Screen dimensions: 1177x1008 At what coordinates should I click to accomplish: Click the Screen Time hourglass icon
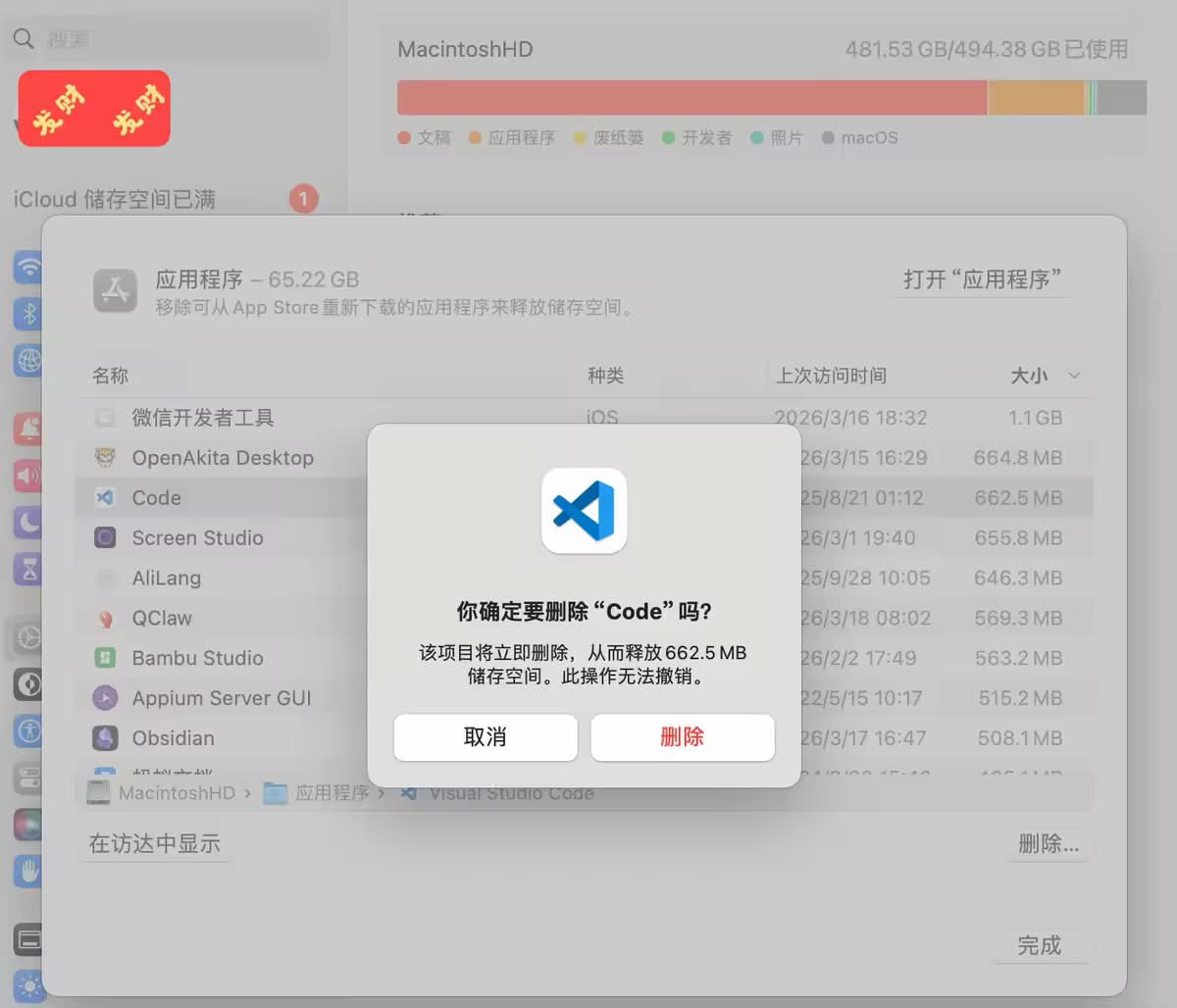coord(27,569)
